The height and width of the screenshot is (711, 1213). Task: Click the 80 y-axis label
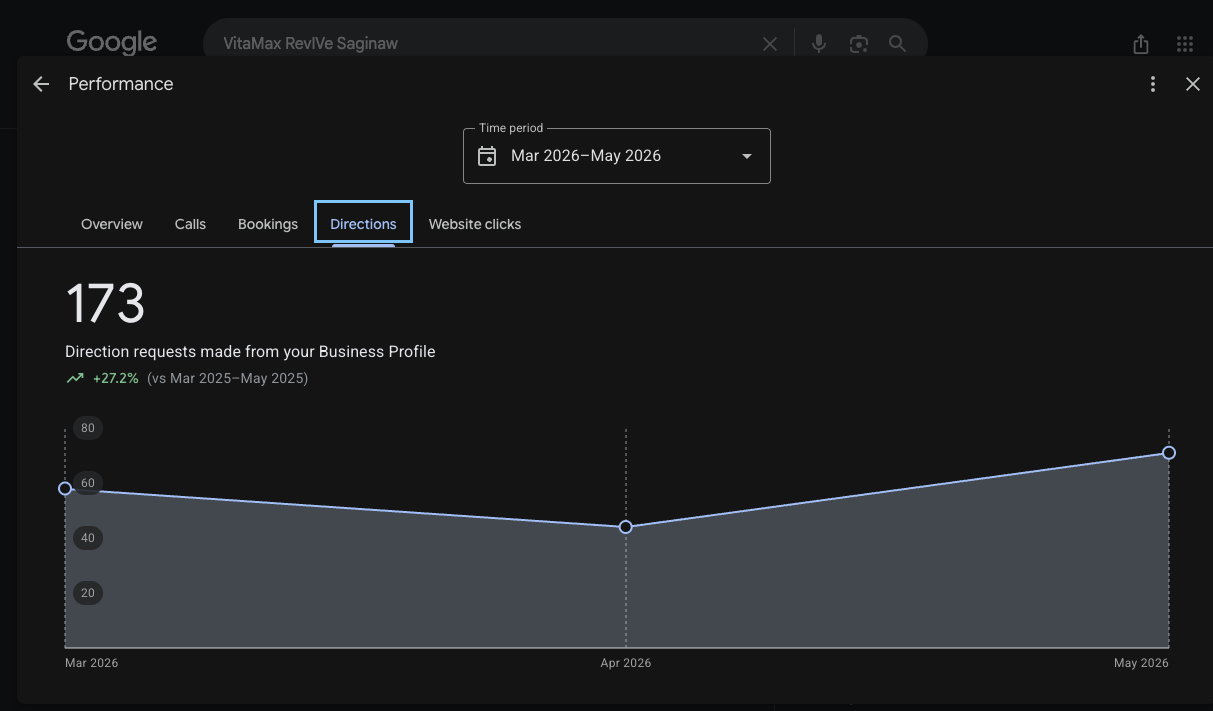tap(88, 428)
